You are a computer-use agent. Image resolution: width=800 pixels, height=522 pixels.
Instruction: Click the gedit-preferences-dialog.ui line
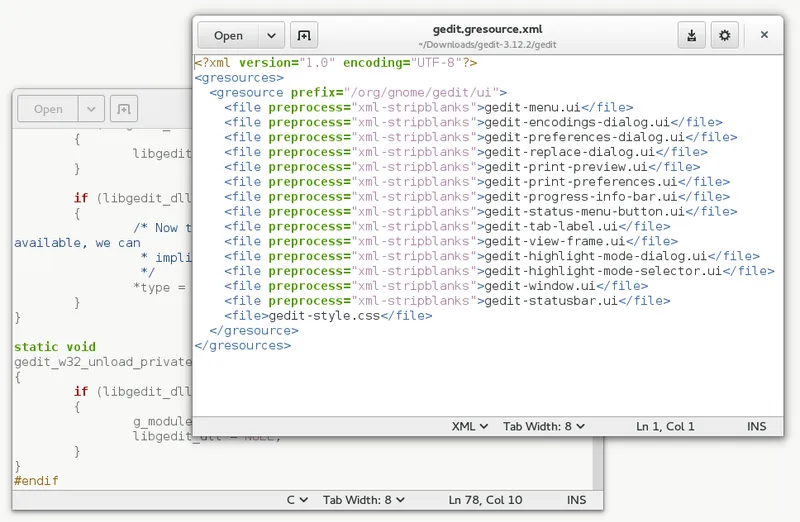click(481, 137)
